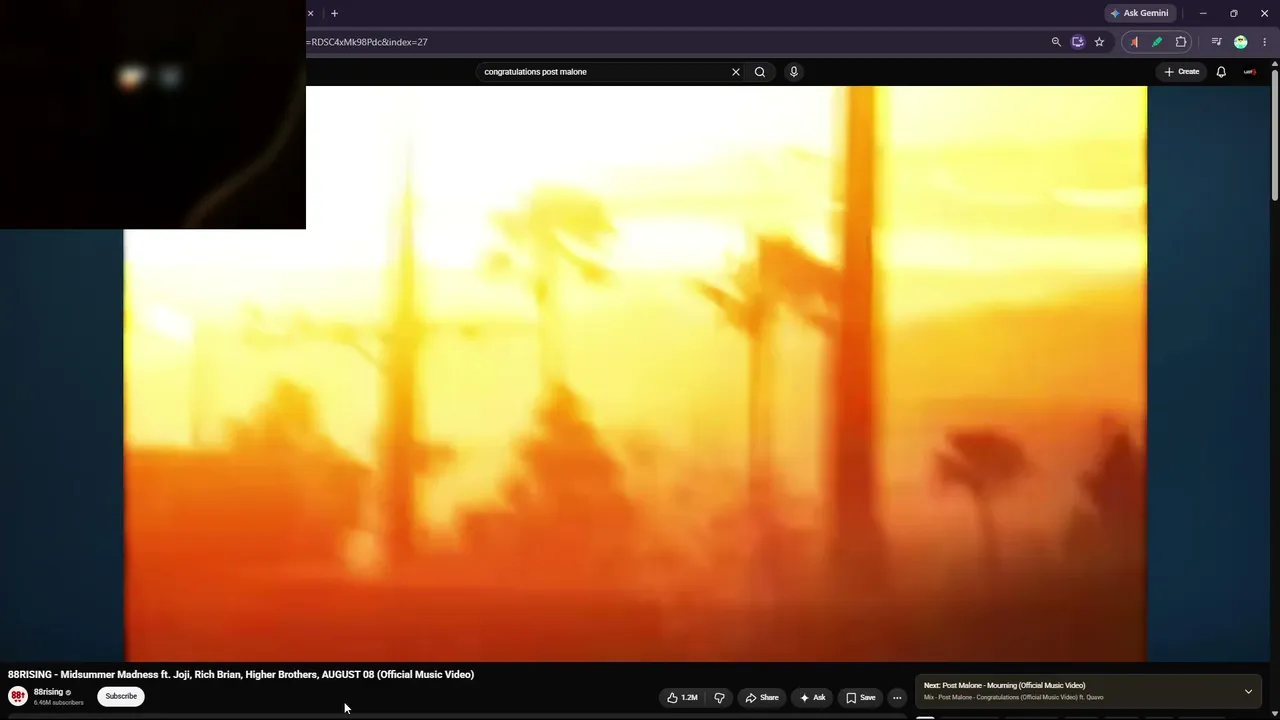Click the 'Mix - Post Malone - Congratulations' playlist text

[1013, 698]
